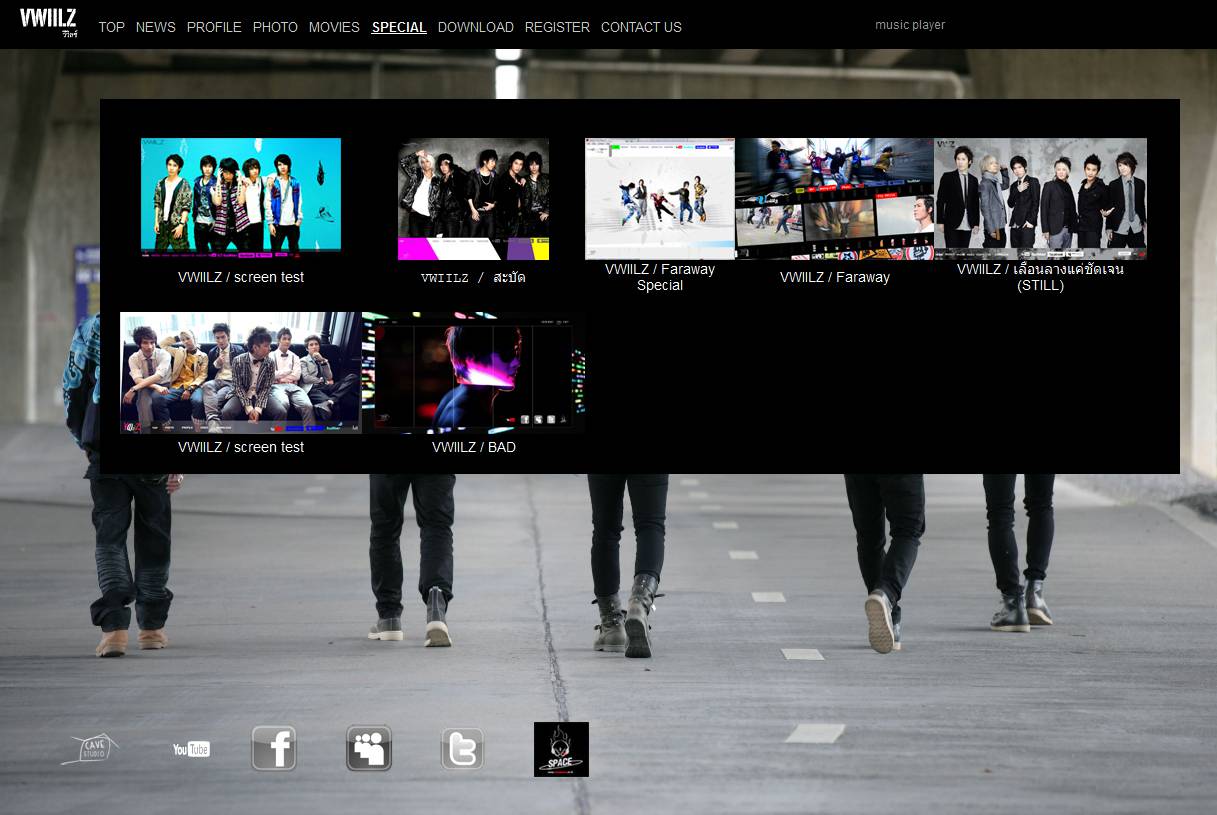Click the Twitter icon

pyautogui.click(x=462, y=749)
